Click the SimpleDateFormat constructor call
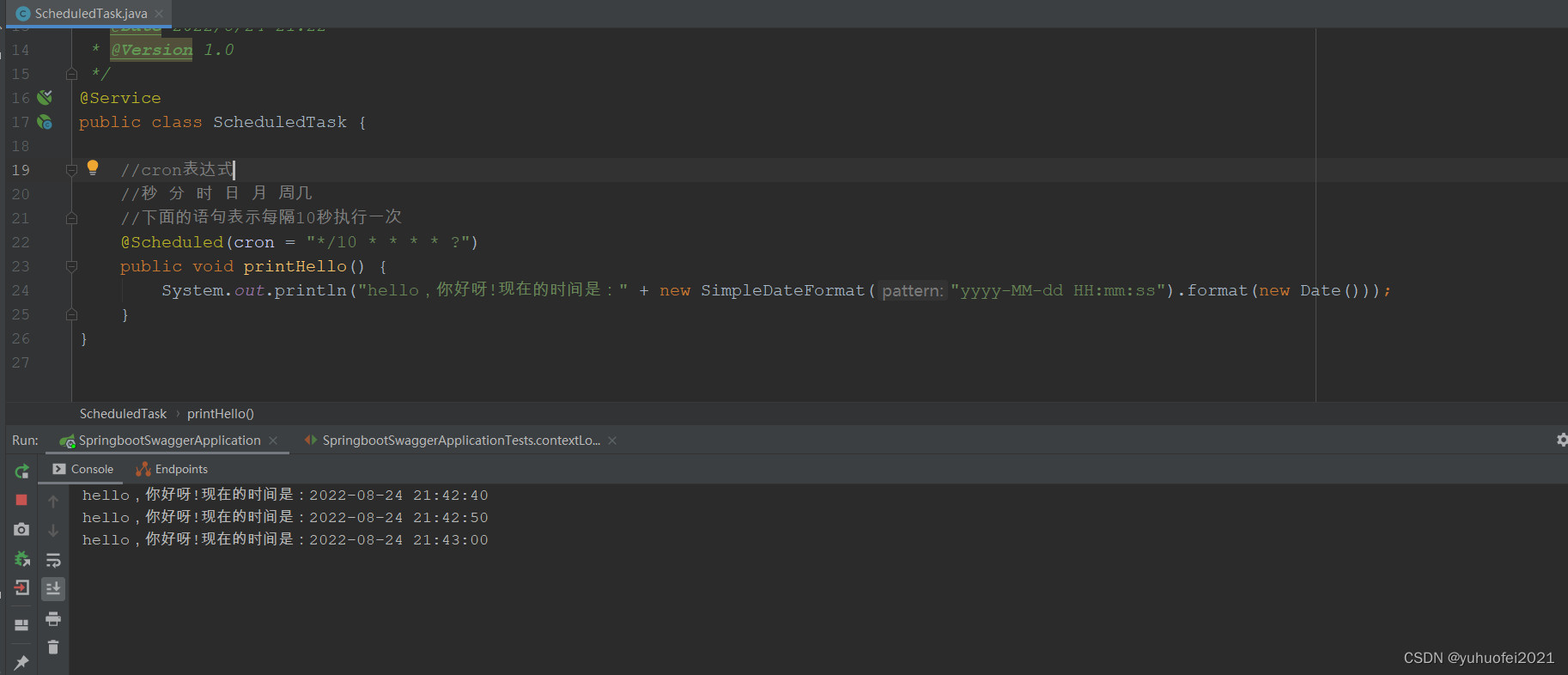 click(x=782, y=290)
